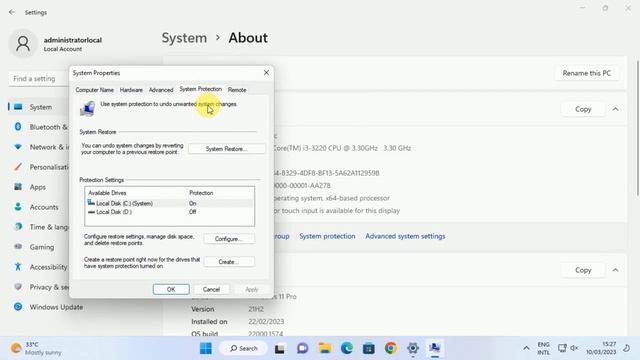Collapse the device specifications section chevron
640x360 pixels.
coord(615,109)
